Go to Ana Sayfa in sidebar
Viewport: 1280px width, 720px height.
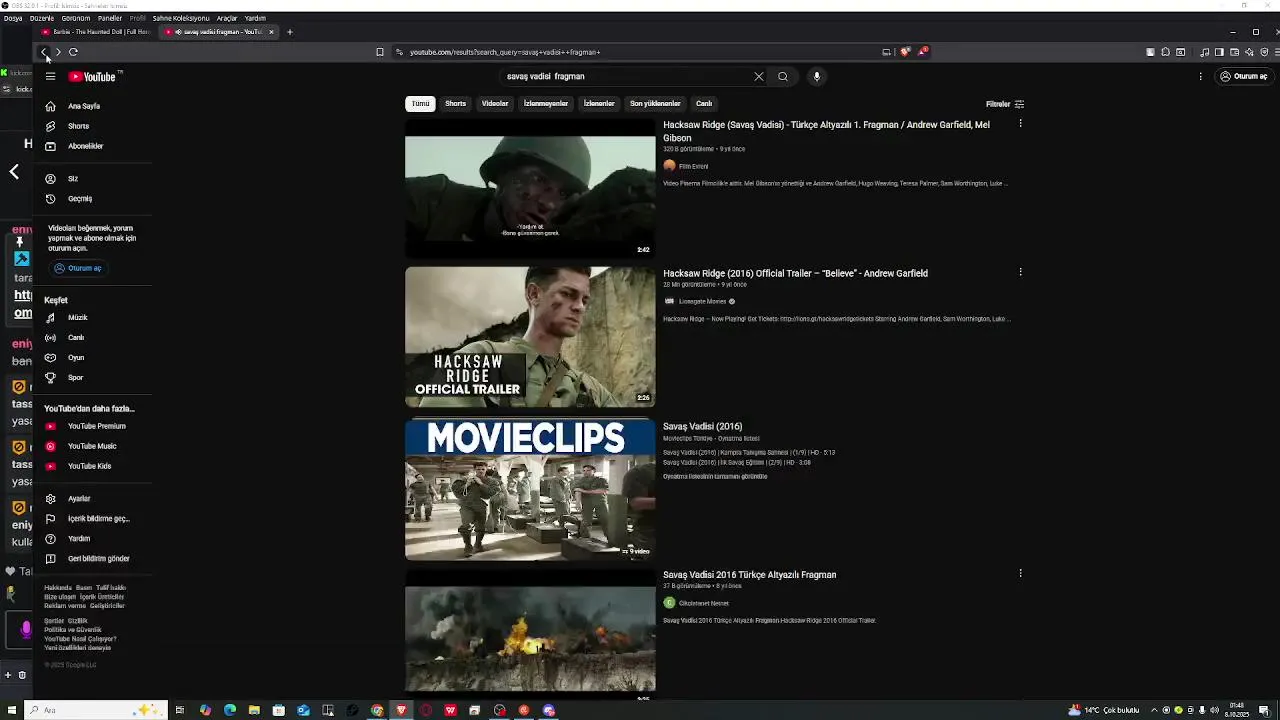tap(84, 106)
